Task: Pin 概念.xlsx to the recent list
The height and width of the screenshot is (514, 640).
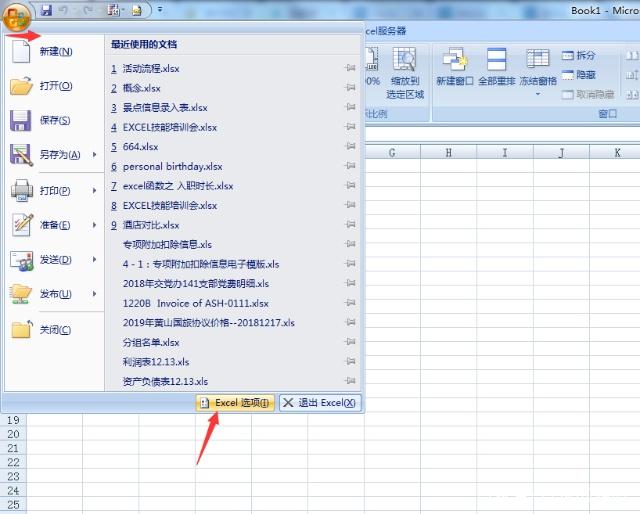Action: coord(350,87)
